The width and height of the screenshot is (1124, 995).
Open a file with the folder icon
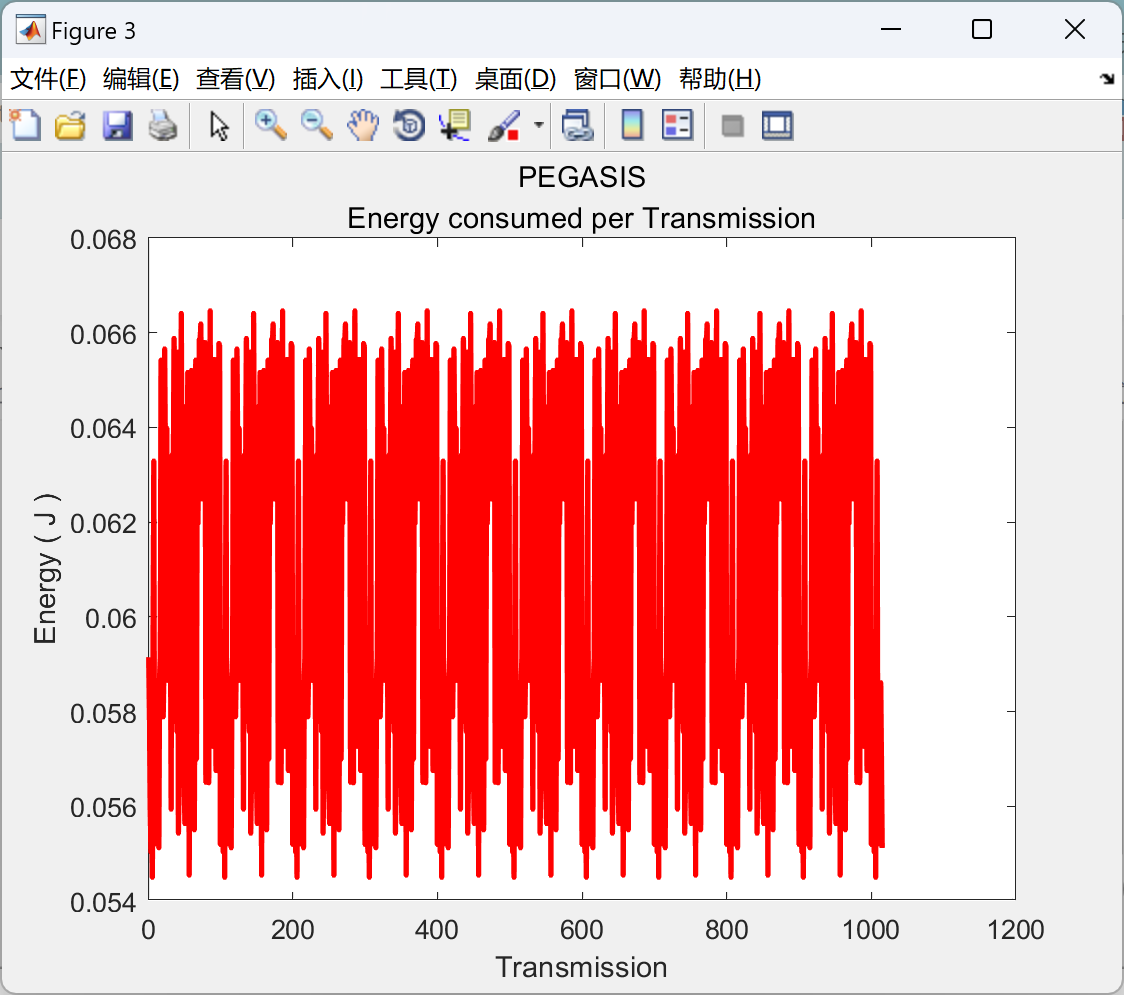point(70,126)
